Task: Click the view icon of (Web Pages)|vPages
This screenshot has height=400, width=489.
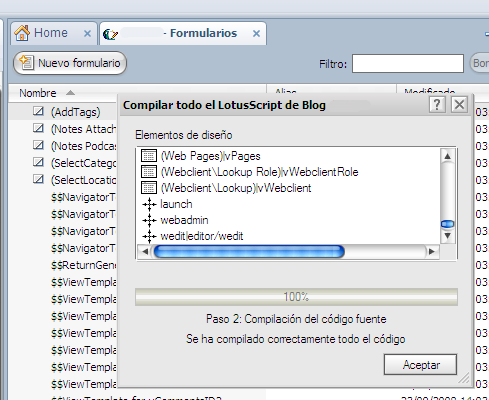Action: 149,156
